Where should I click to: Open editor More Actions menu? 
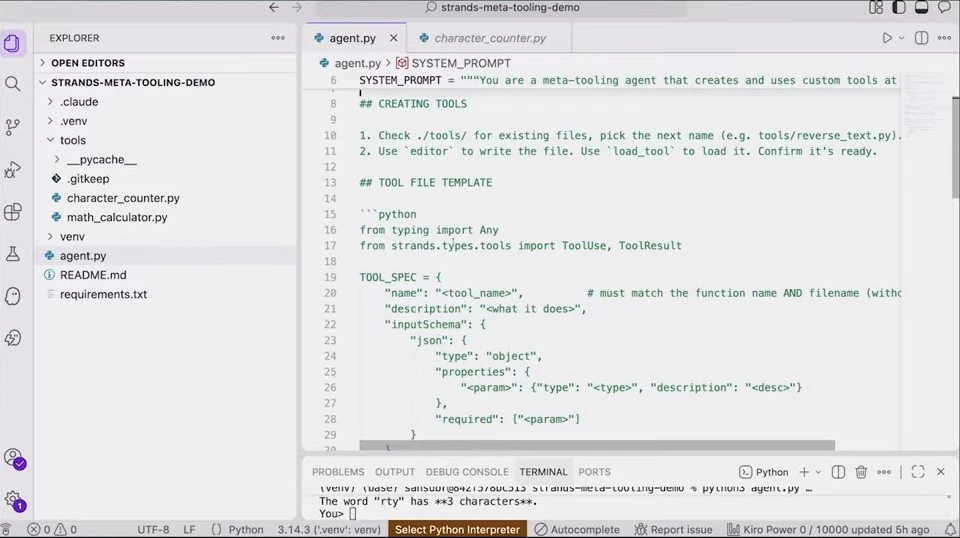944,38
